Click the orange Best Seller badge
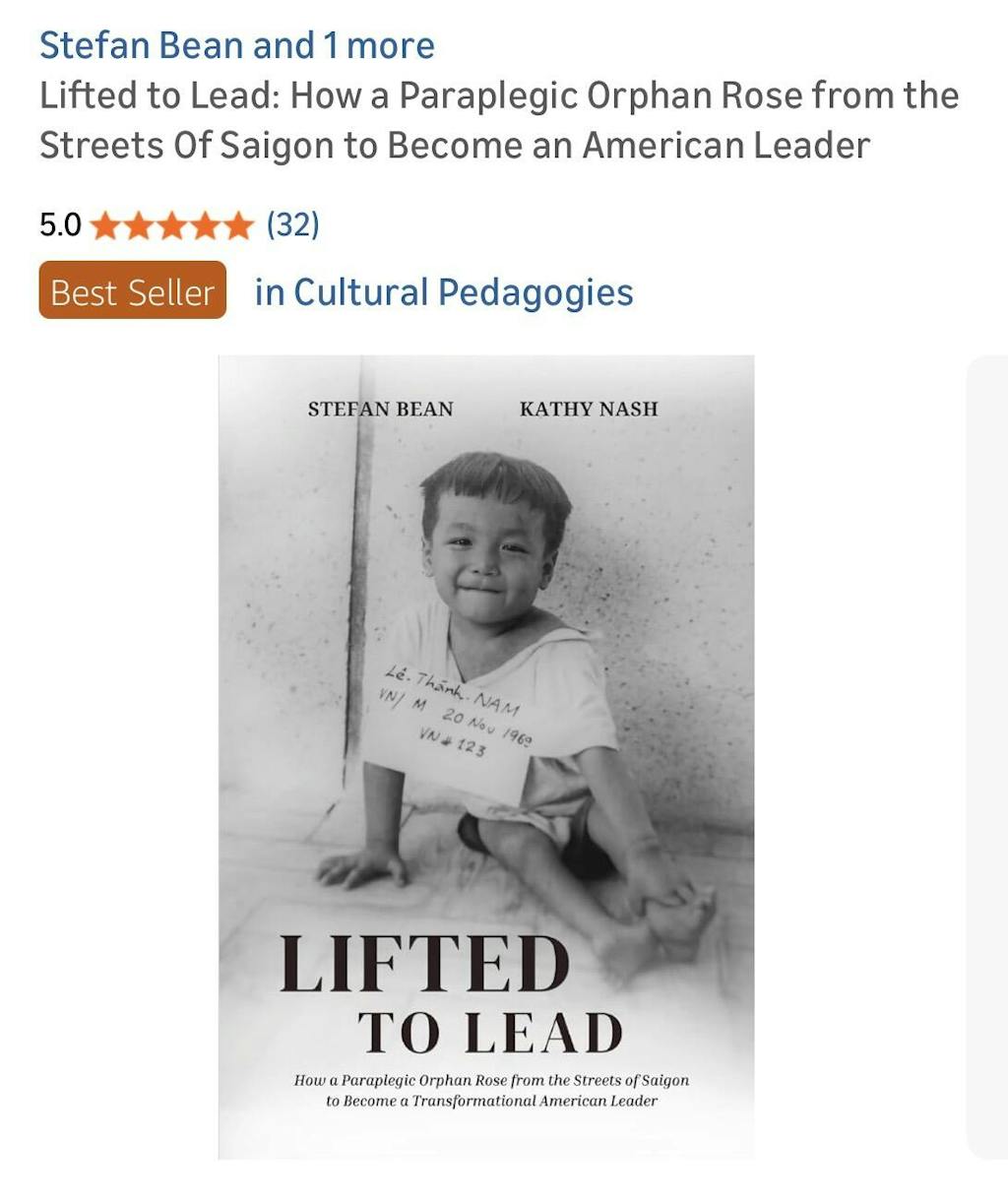Image resolution: width=1008 pixels, height=1204 pixels. (x=132, y=291)
